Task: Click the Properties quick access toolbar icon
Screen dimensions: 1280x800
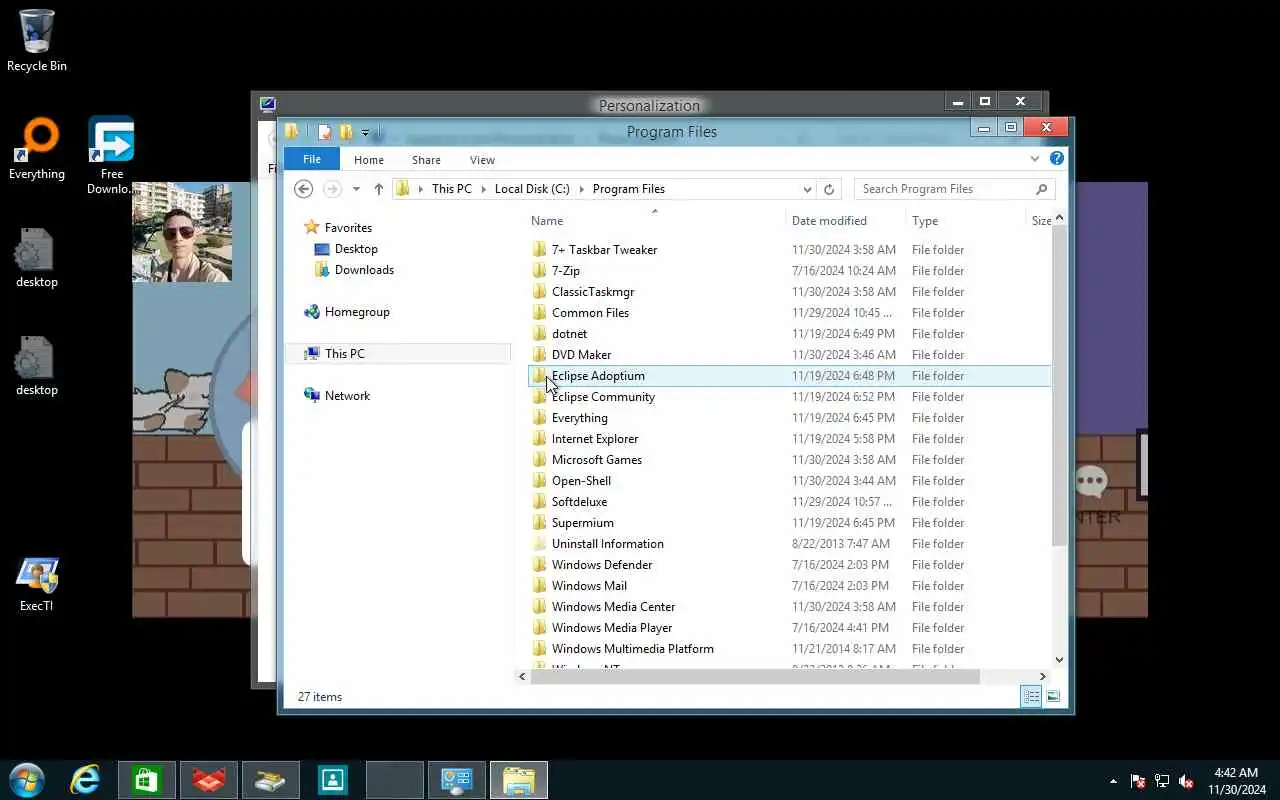Action: tap(324, 132)
